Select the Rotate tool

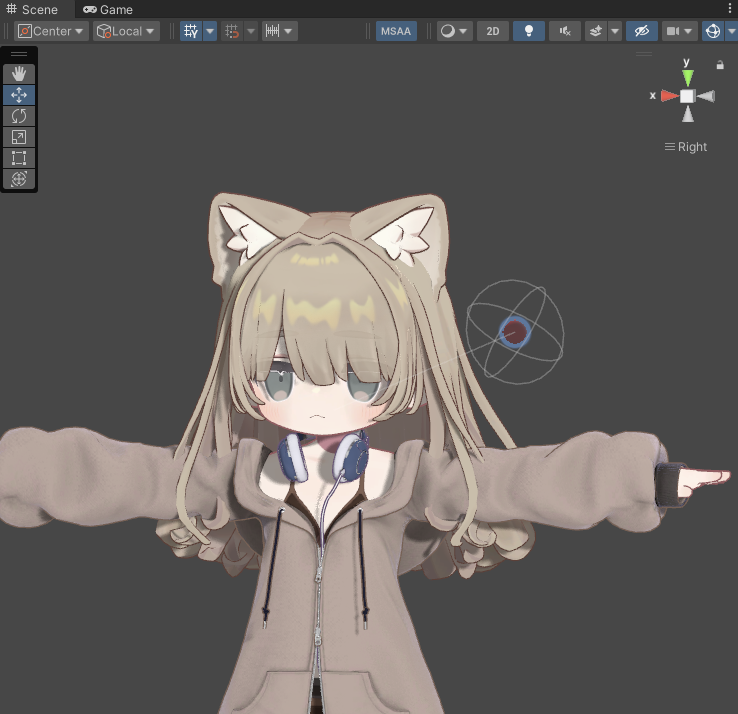point(19,116)
